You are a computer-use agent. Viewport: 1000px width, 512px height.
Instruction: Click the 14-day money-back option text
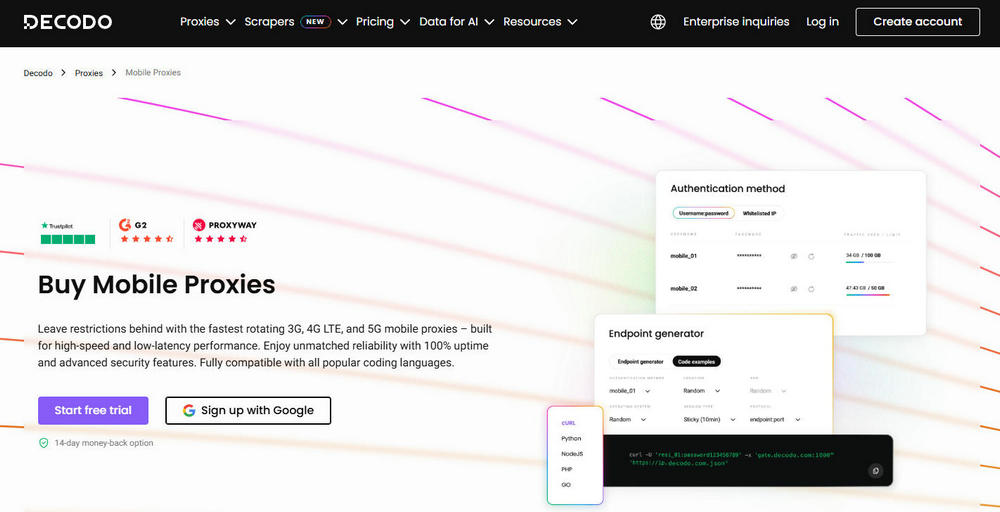(104, 443)
